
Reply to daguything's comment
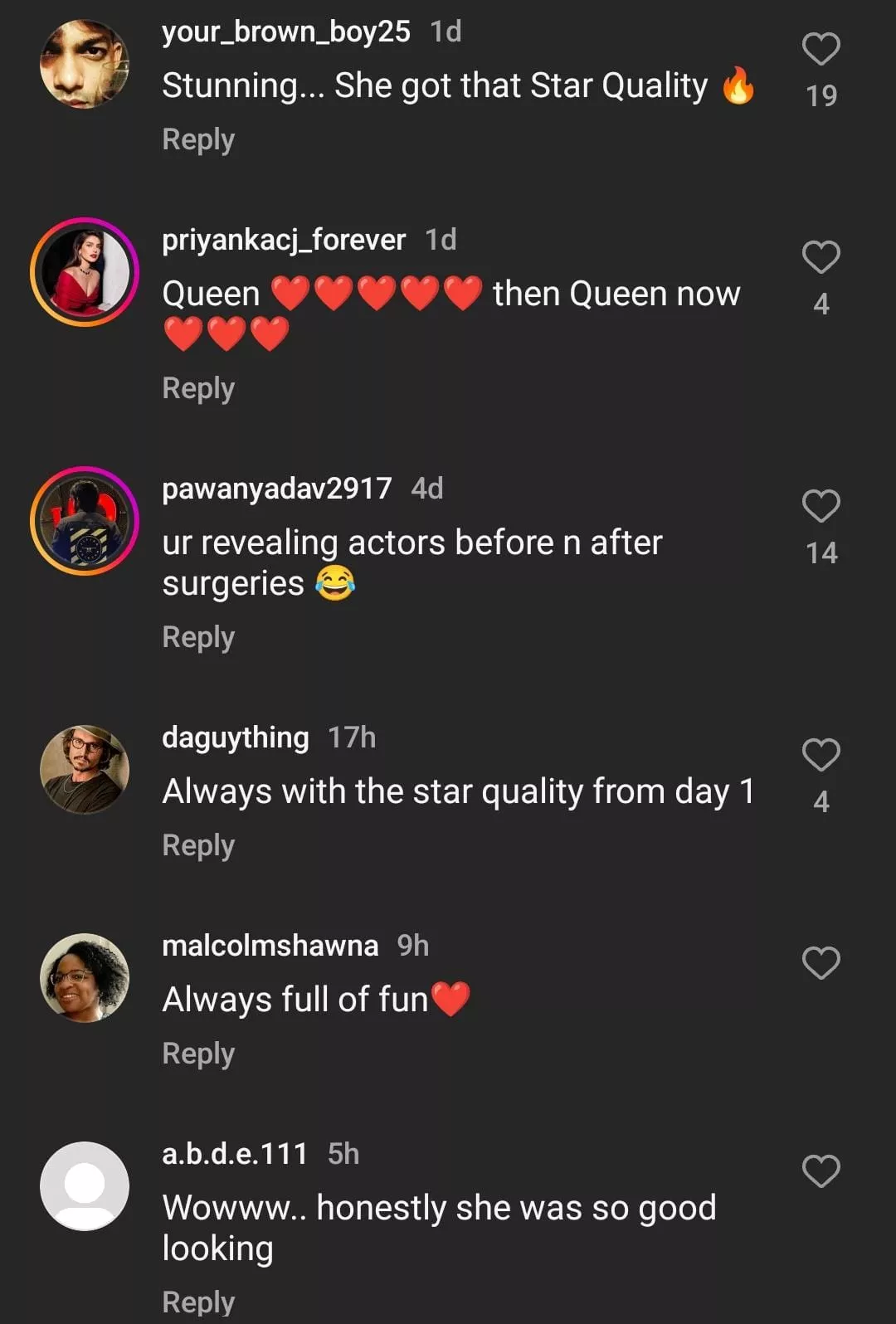pyautogui.click(x=198, y=845)
